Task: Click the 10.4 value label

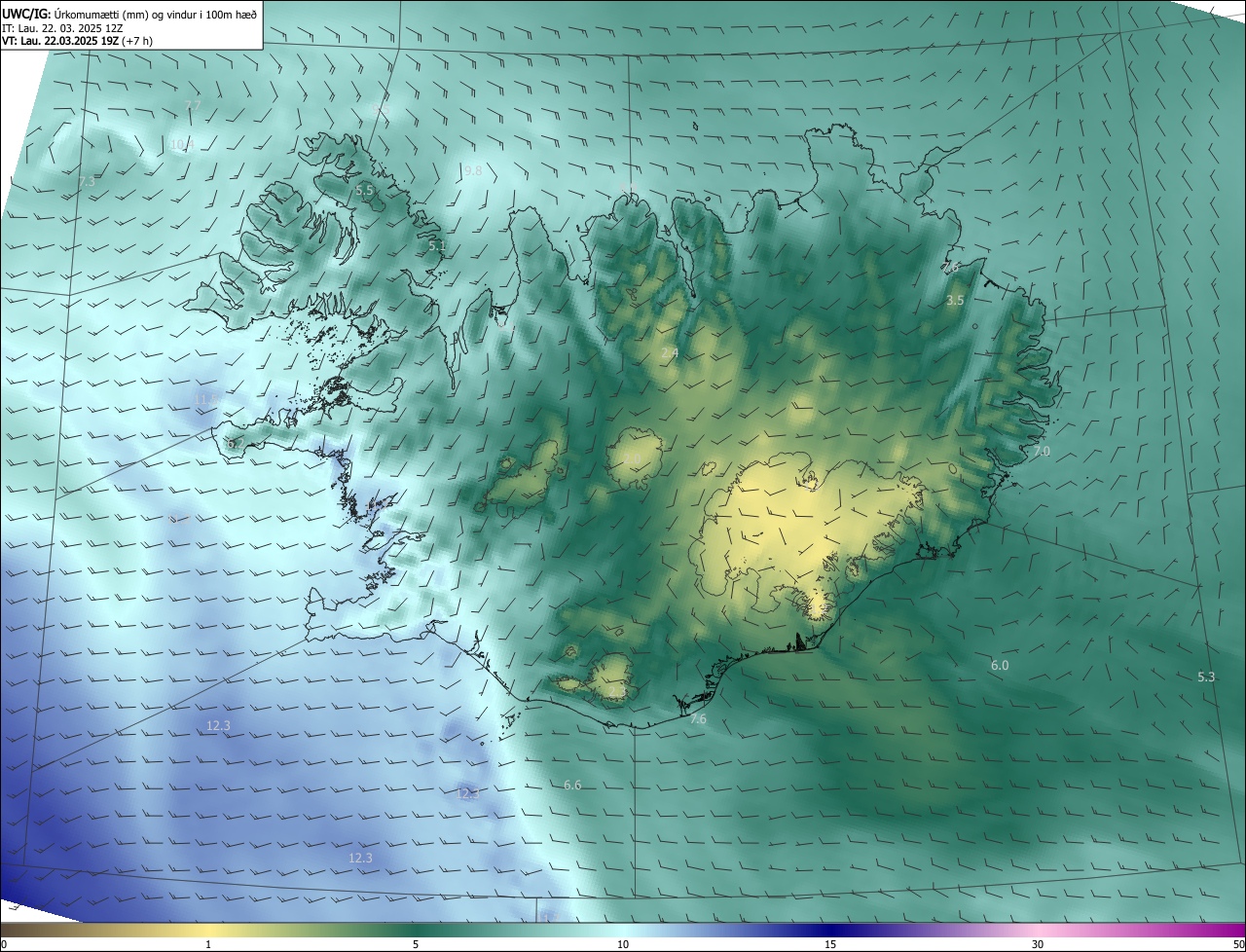Action: (x=182, y=145)
